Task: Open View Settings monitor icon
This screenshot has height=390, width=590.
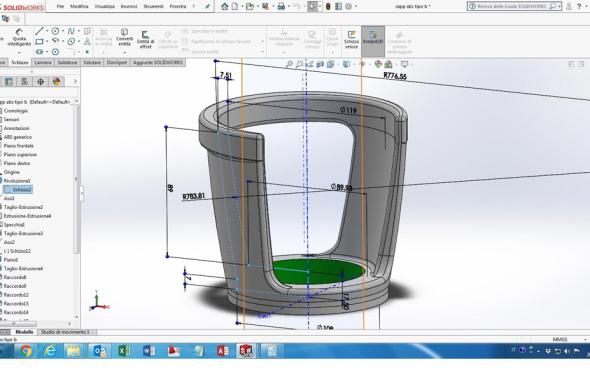Action: [404, 64]
